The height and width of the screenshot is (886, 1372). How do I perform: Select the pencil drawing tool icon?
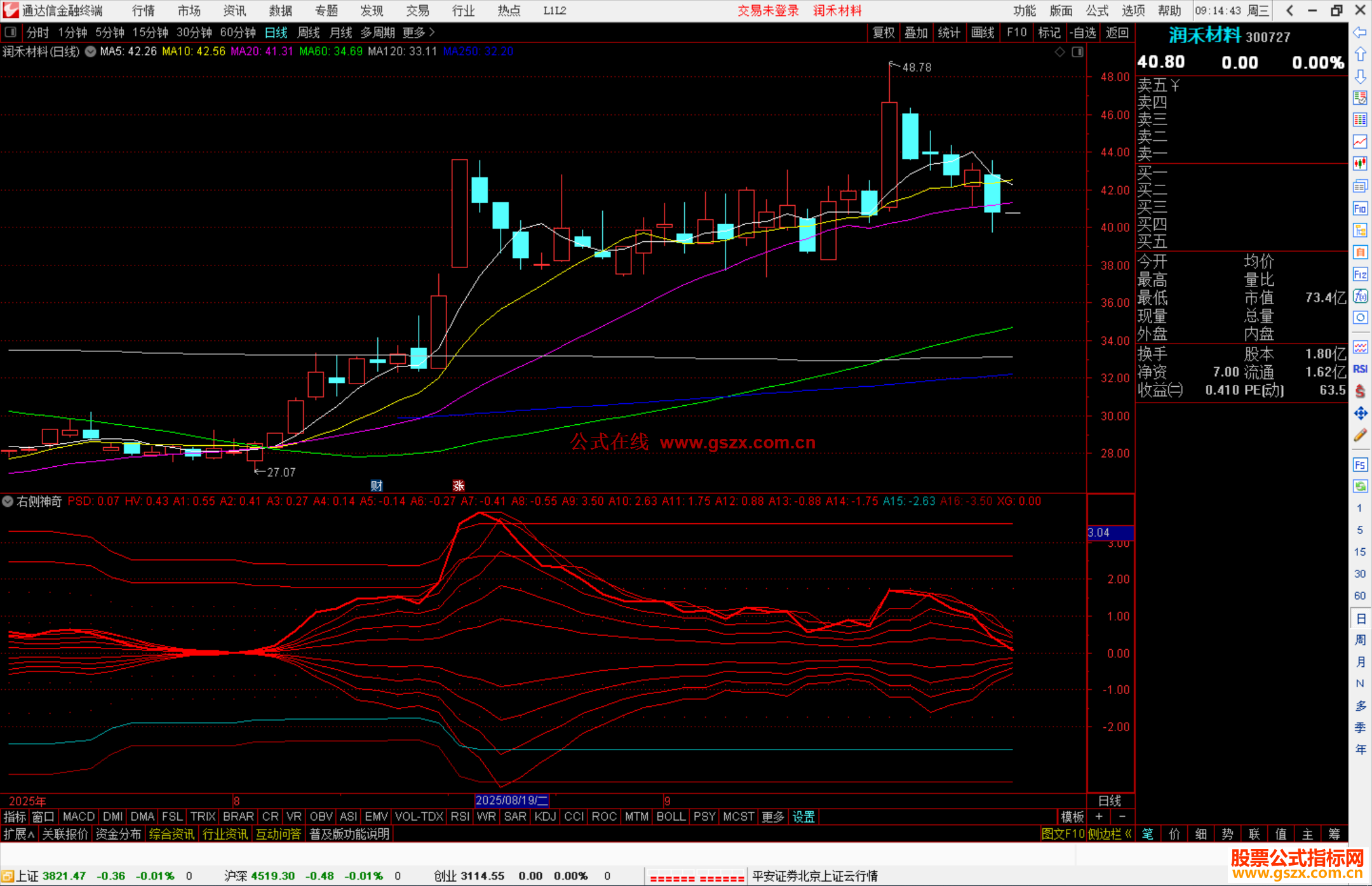coord(1360,436)
